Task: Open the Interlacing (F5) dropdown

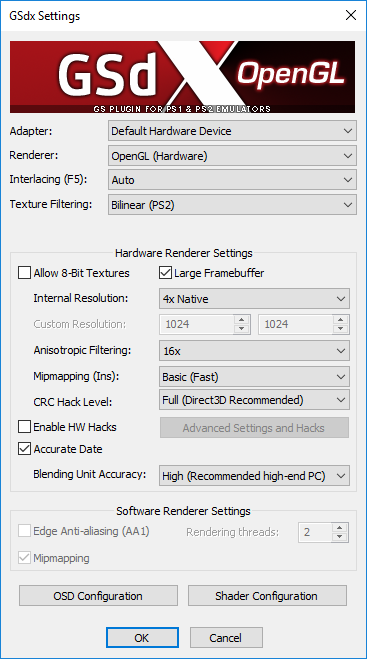Action: point(232,180)
